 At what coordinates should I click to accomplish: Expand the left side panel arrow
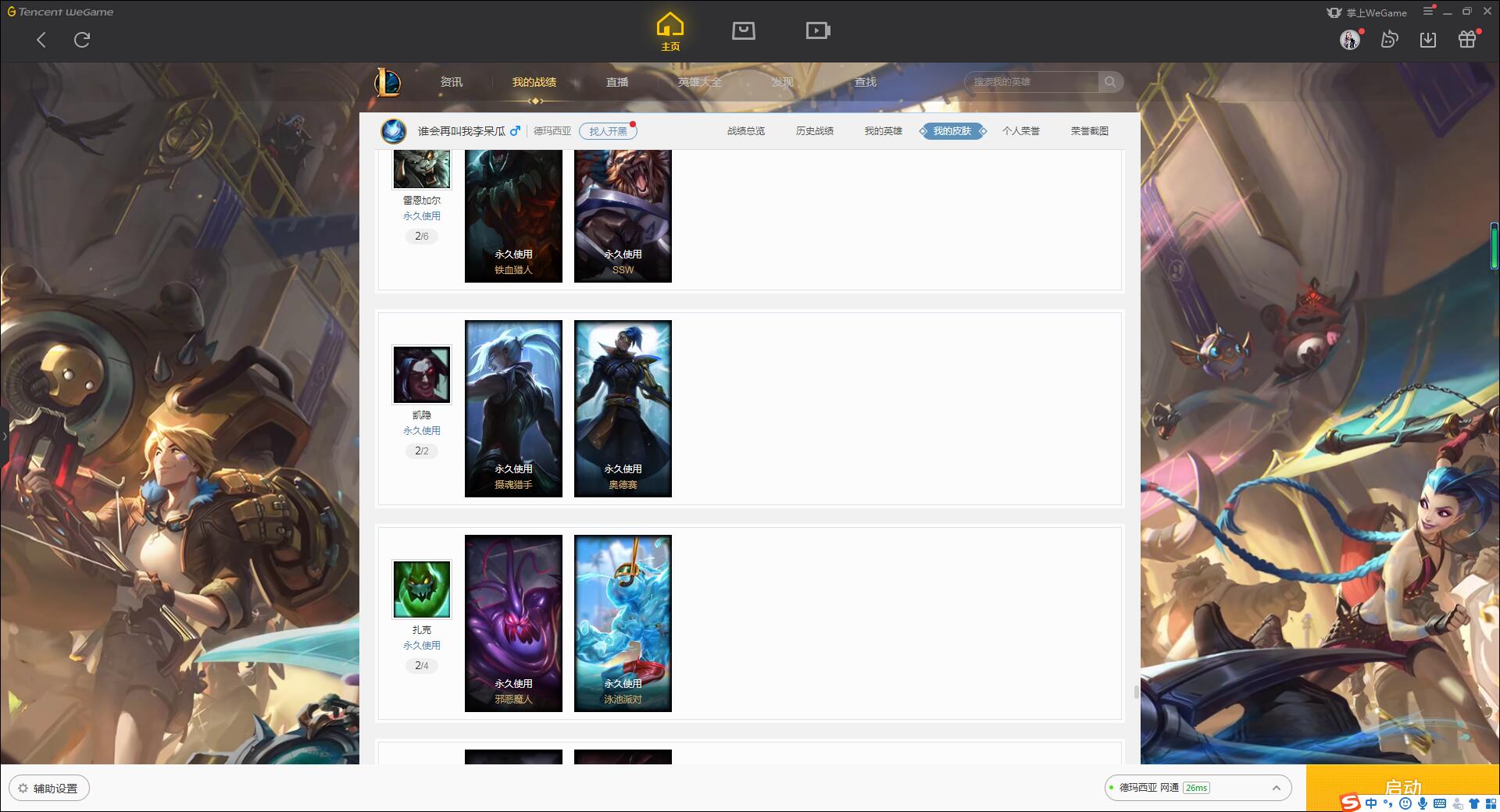(4, 436)
